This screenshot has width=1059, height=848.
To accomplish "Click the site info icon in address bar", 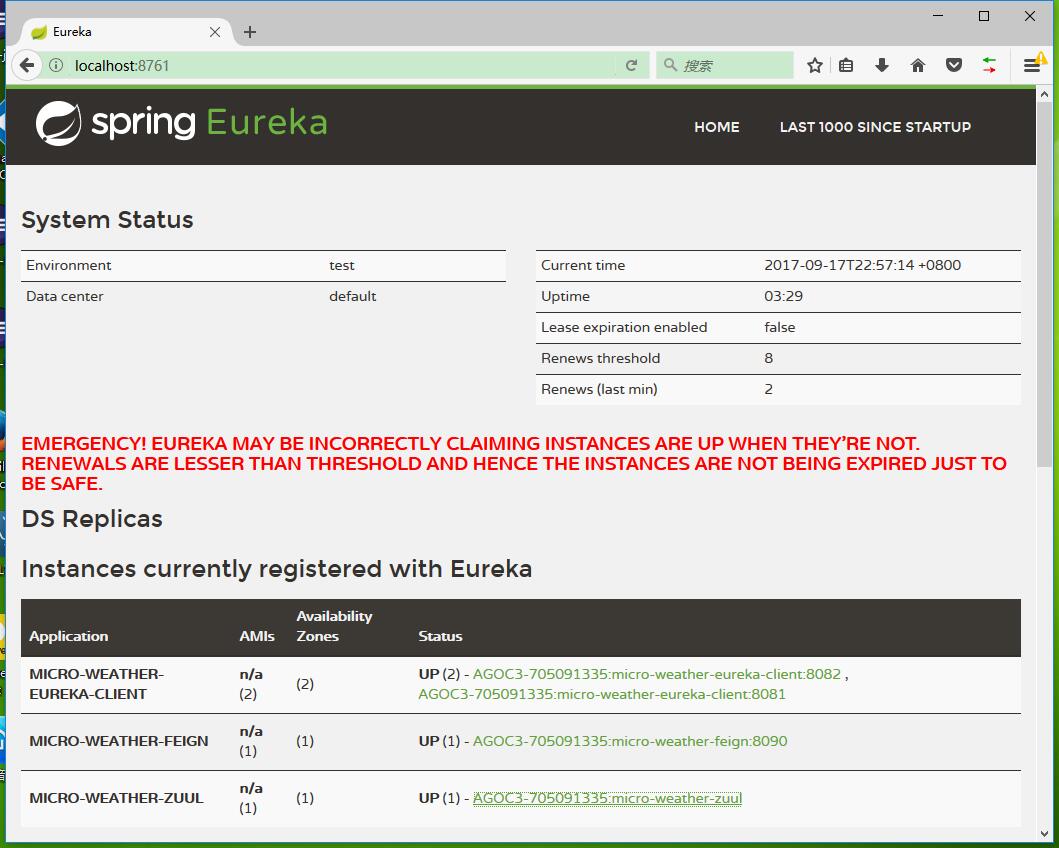I will coord(56,66).
